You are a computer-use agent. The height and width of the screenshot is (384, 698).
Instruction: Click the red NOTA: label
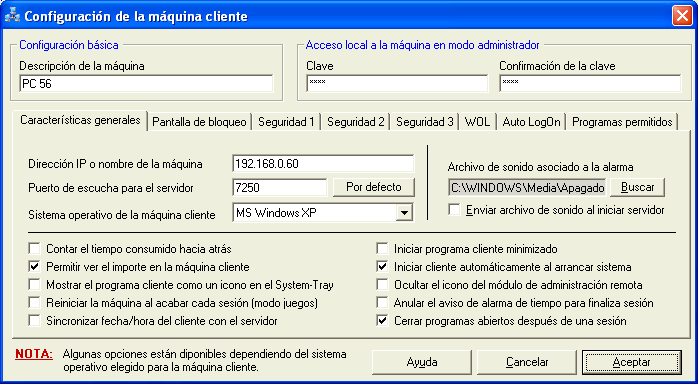point(34,355)
